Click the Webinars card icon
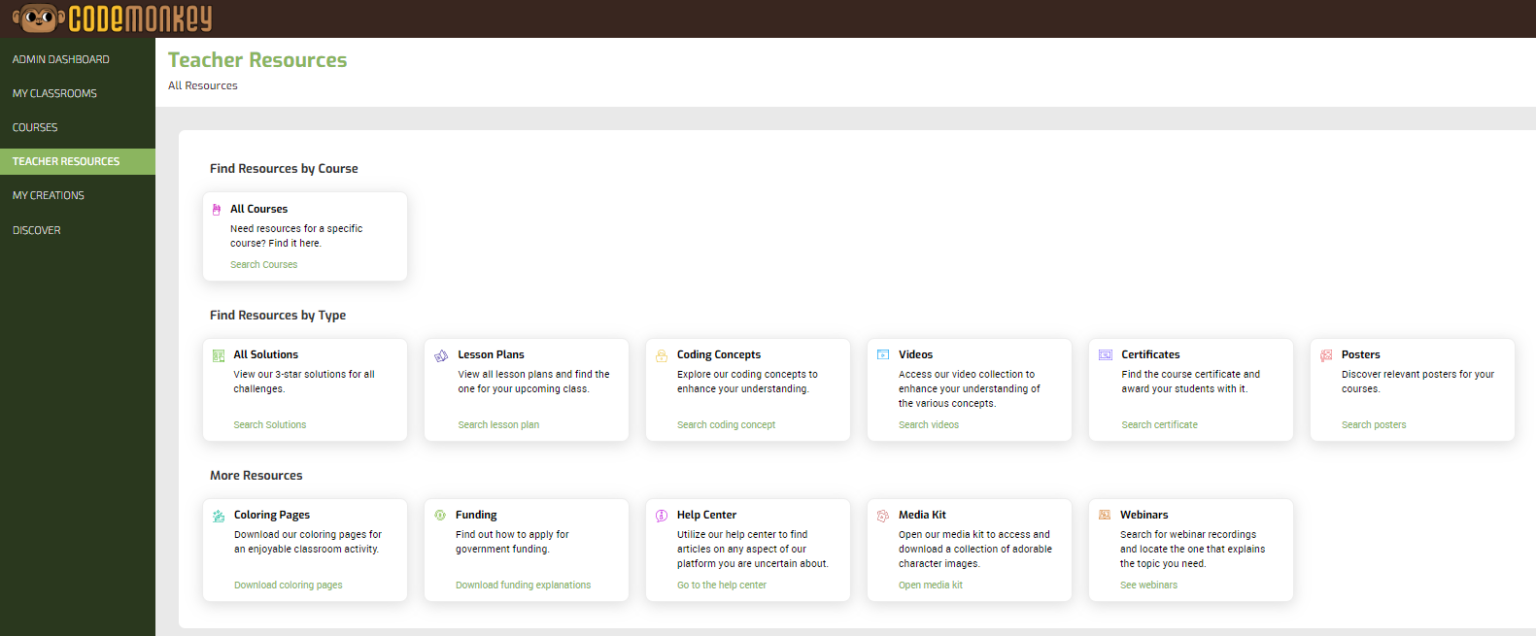Screen dimensions: 1536x636 pyautogui.click(x=1105, y=514)
